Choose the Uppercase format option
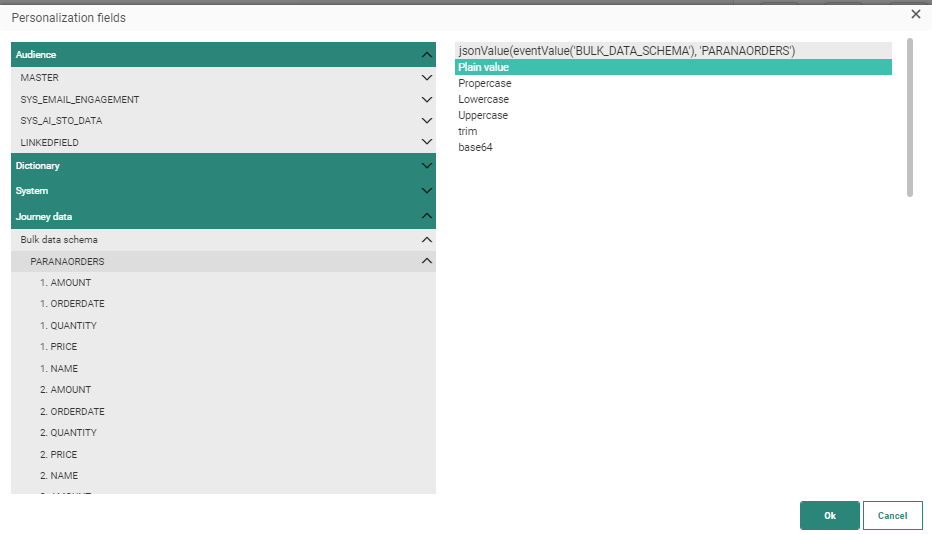This screenshot has width=932, height=534. (483, 116)
